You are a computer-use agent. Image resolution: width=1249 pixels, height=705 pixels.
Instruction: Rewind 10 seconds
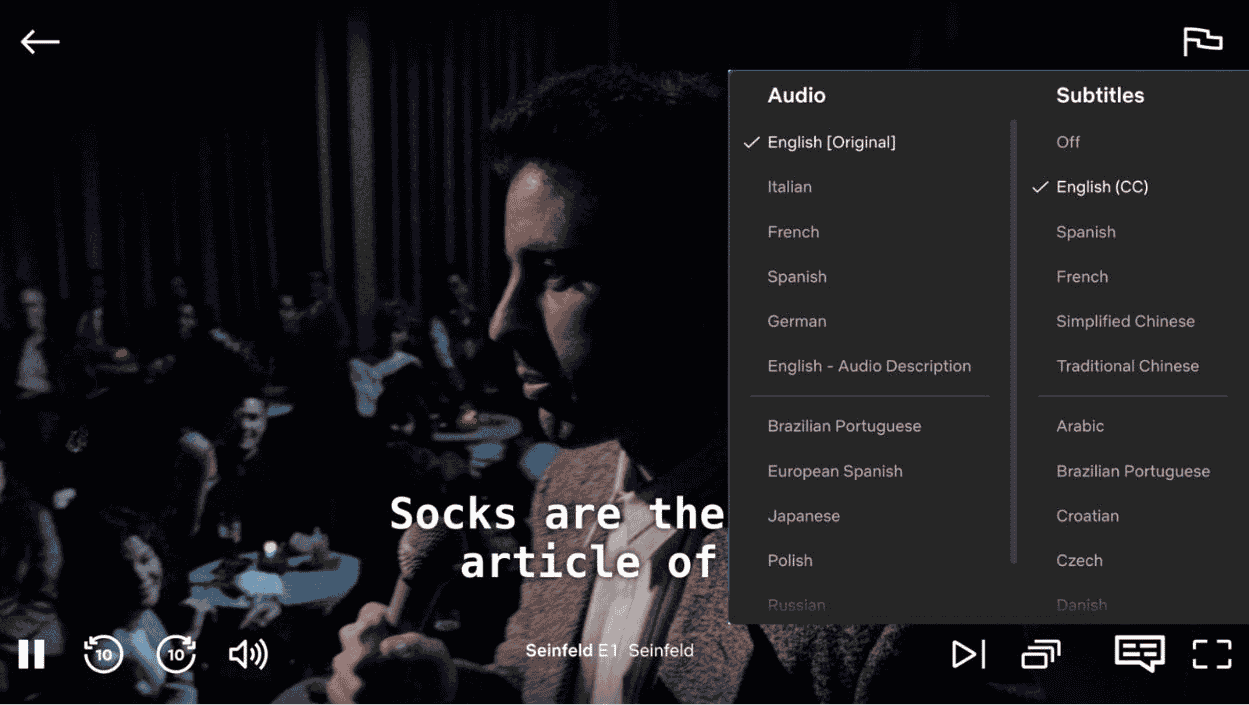103,654
